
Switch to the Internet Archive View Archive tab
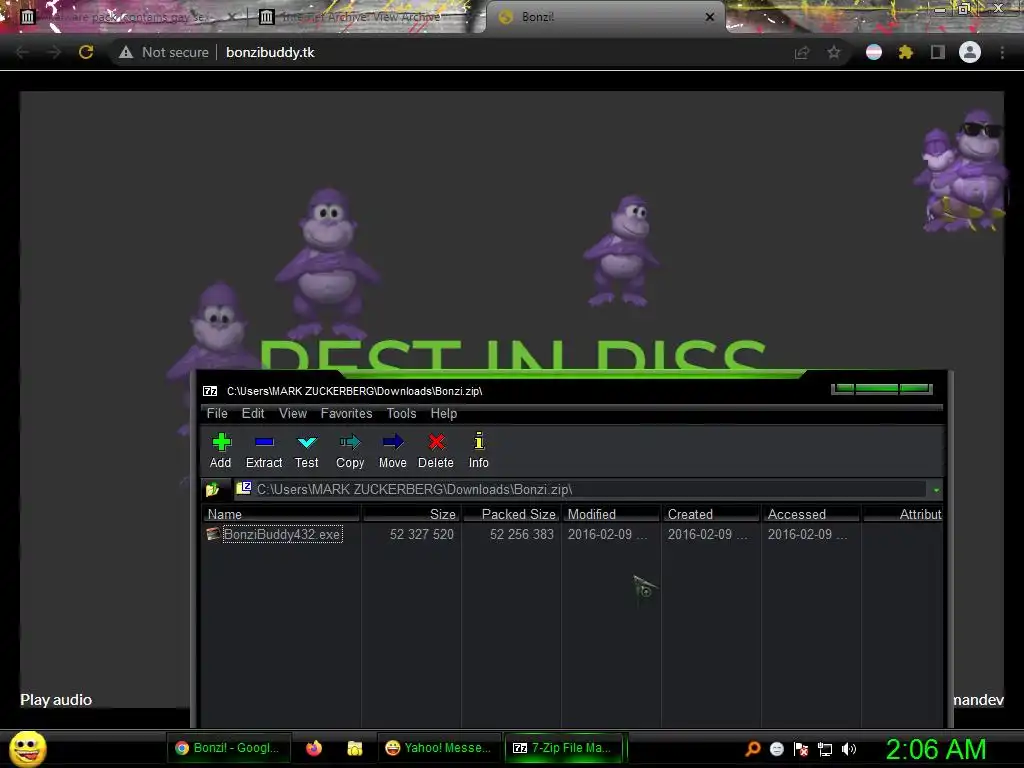tap(362, 17)
